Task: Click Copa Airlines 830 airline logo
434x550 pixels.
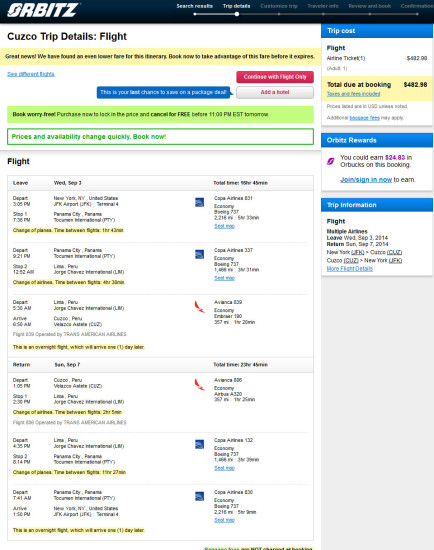Action: point(199,496)
